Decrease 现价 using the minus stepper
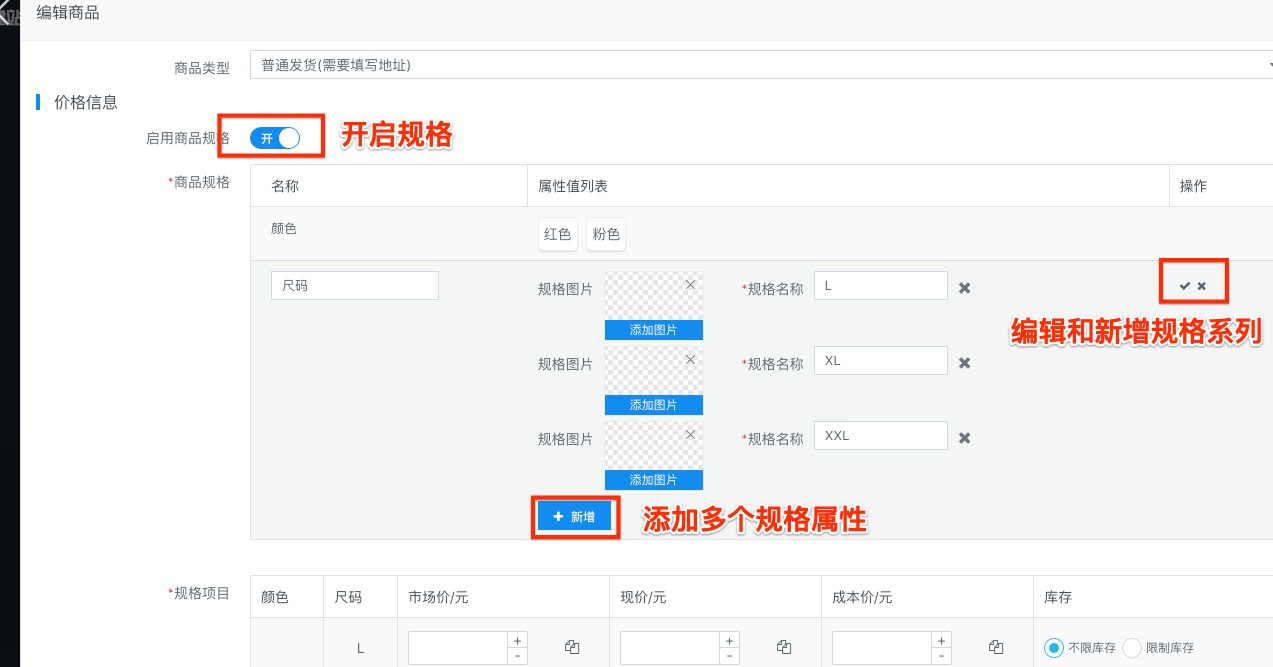 coord(729,656)
